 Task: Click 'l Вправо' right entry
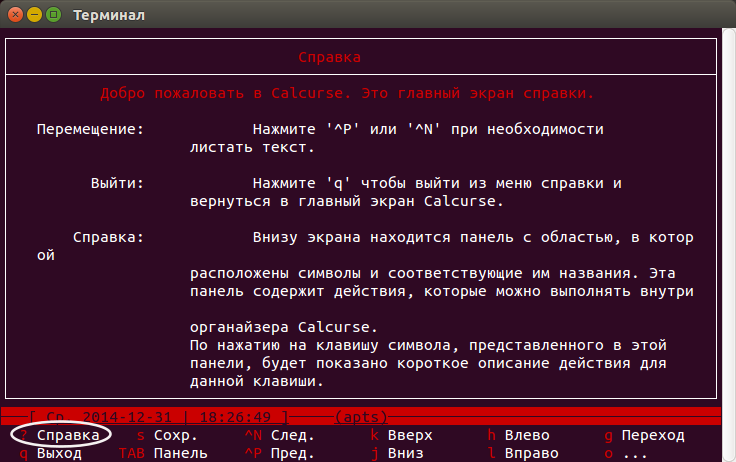523,454
